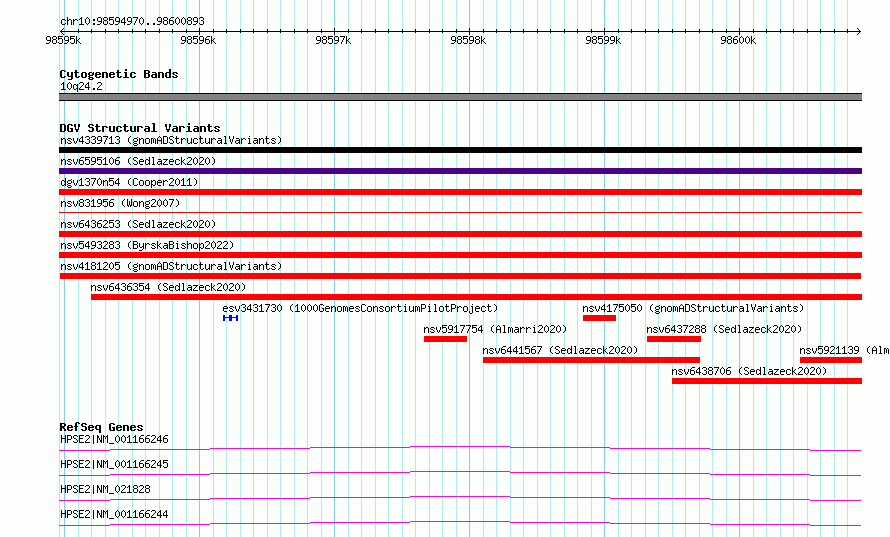This screenshot has width=890, height=537.
Task: Click the 98600k ruler tick label
Action: pyautogui.click(x=738, y=40)
